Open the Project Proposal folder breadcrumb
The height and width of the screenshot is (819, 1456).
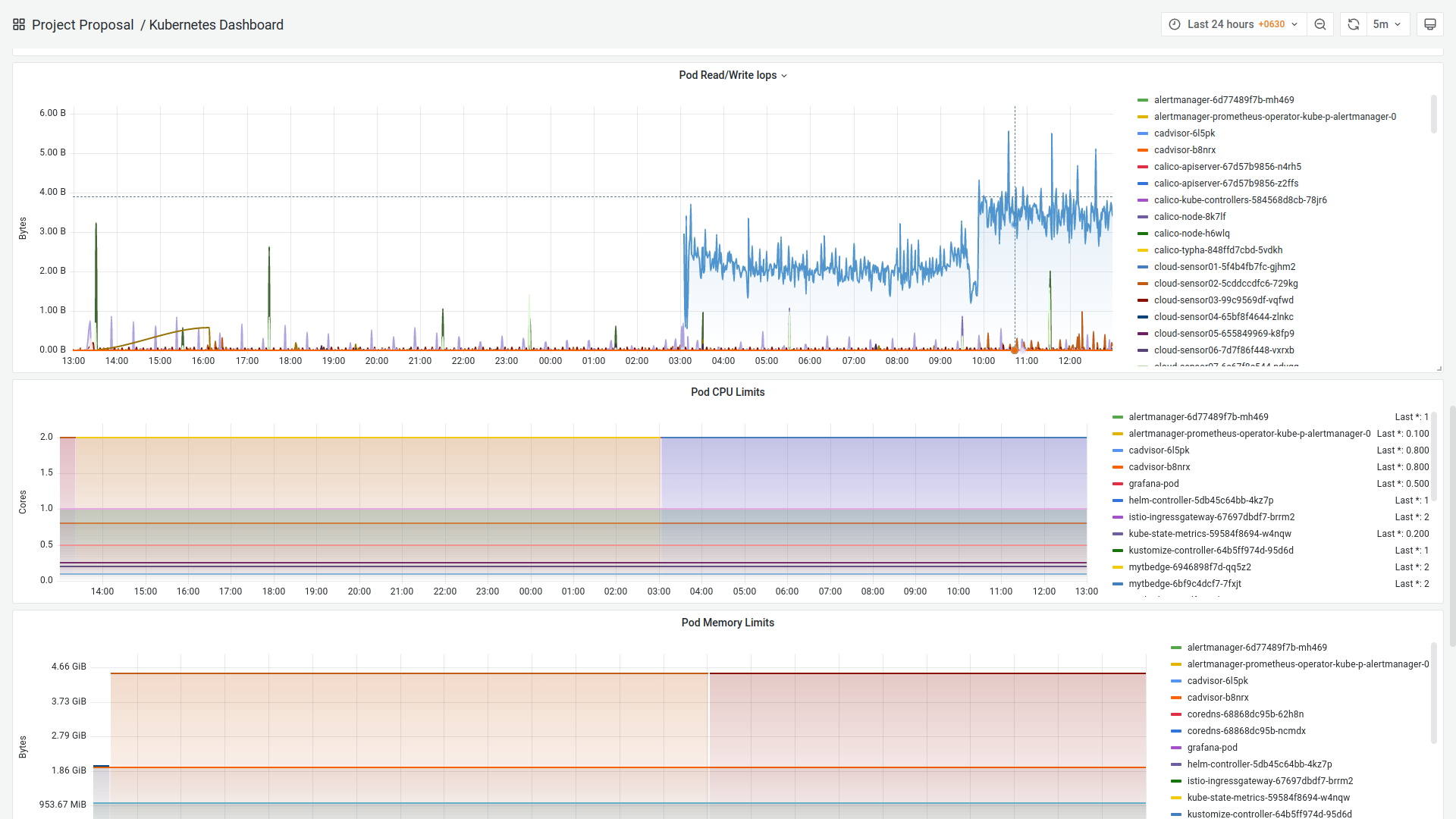(x=83, y=25)
